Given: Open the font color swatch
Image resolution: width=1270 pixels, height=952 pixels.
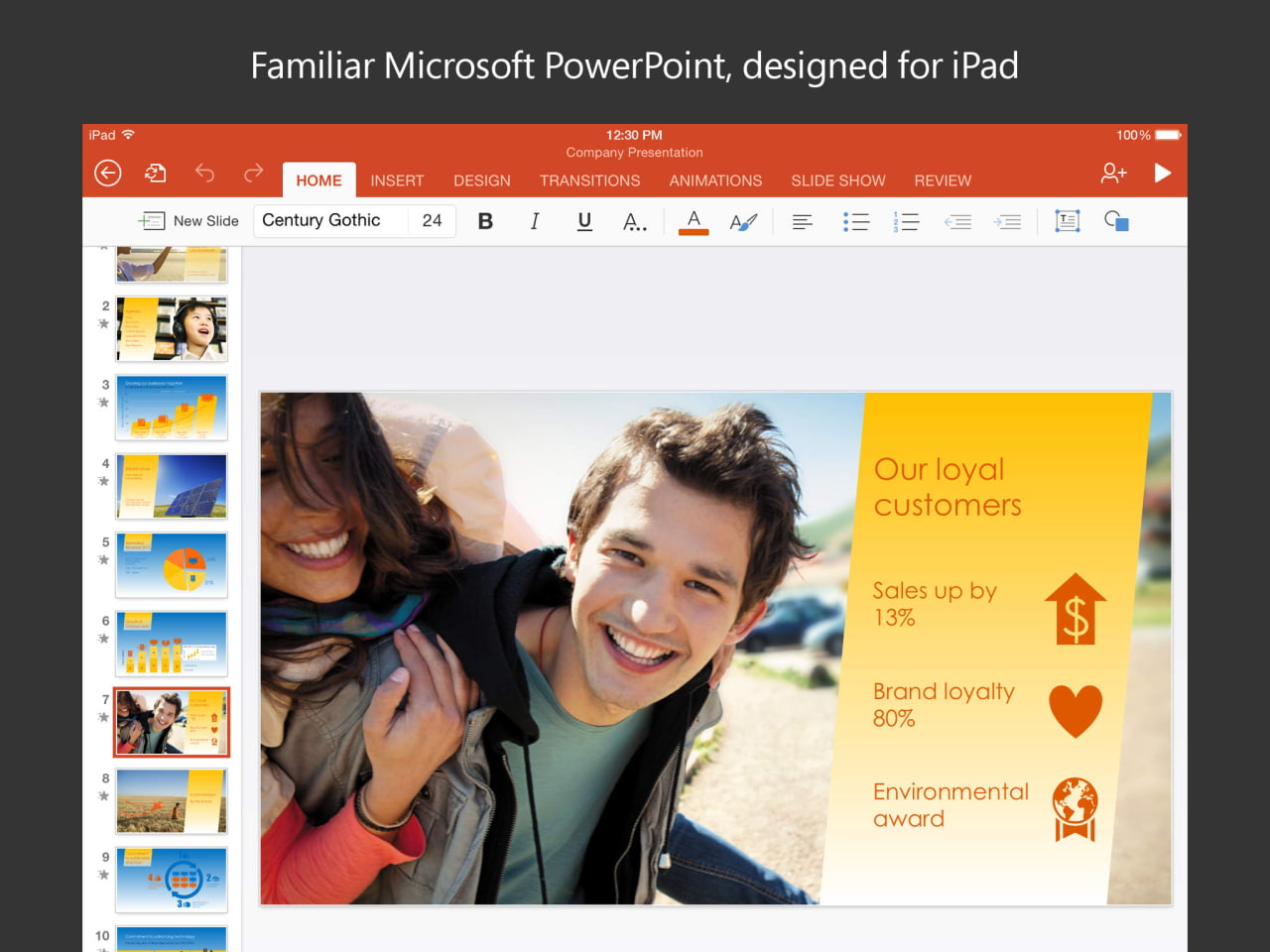Looking at the screenshot, I should 694,221.
